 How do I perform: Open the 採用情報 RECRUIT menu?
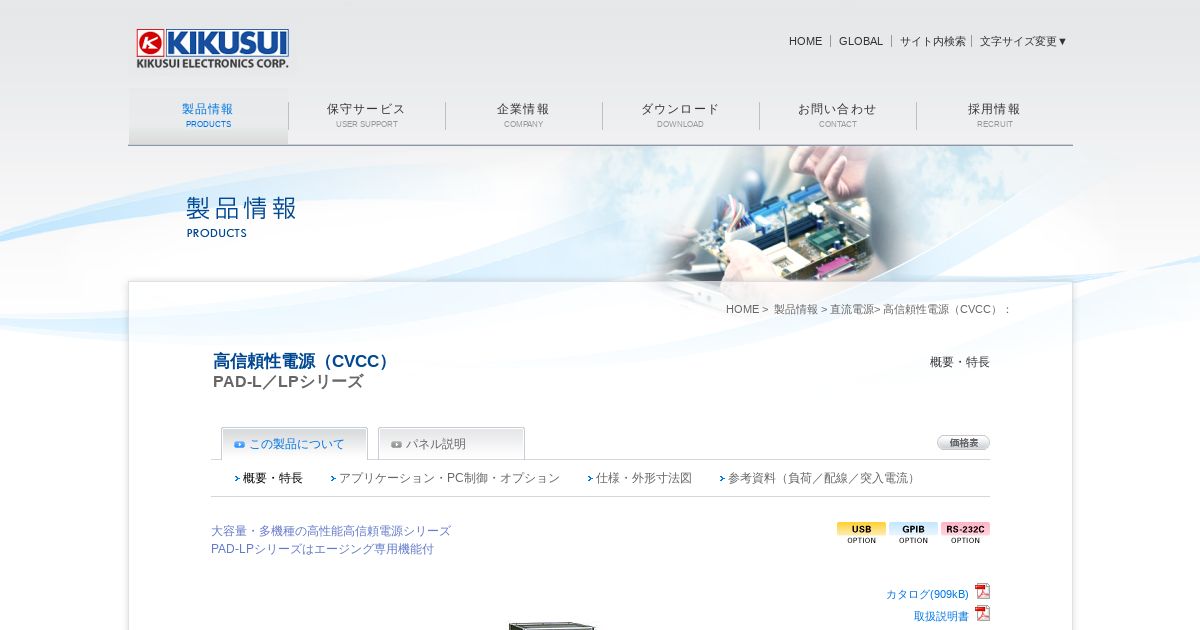click(x=994, y=116)
